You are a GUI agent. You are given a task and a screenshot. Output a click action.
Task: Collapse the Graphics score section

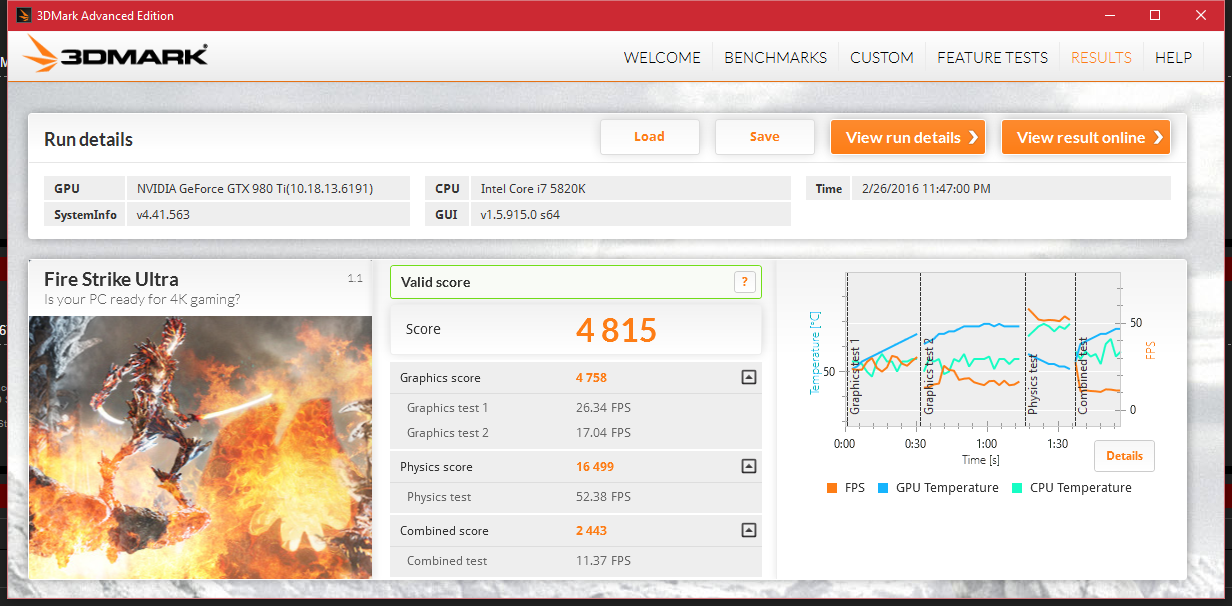[748, 377]
